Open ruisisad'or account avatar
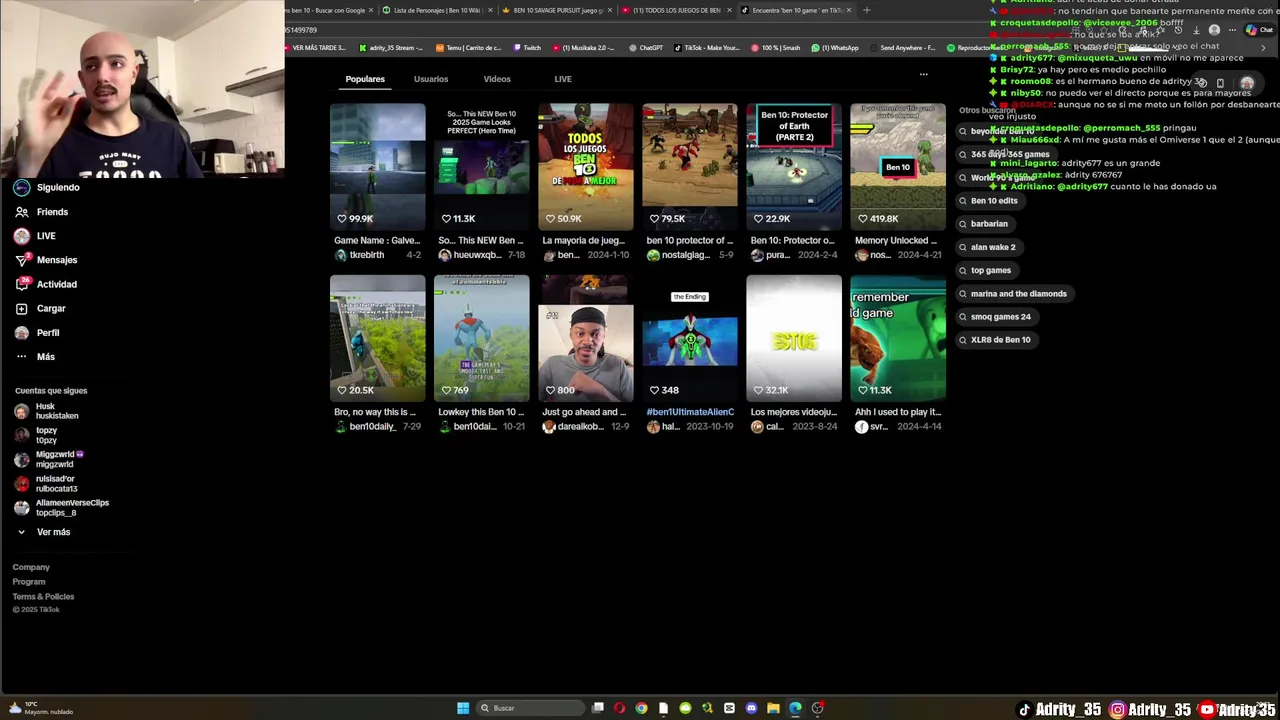 click(x=22, y=484)
